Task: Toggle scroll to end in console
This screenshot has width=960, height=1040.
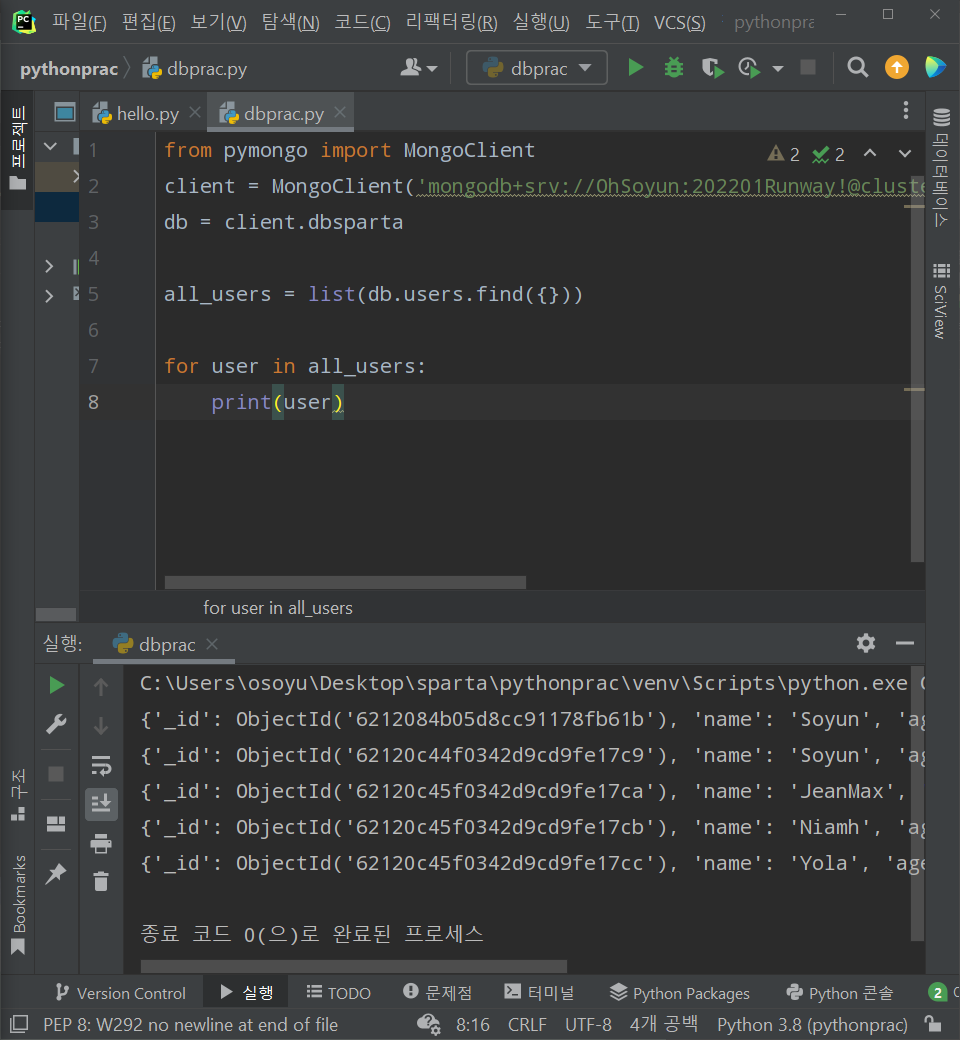Action: (101, 803)
